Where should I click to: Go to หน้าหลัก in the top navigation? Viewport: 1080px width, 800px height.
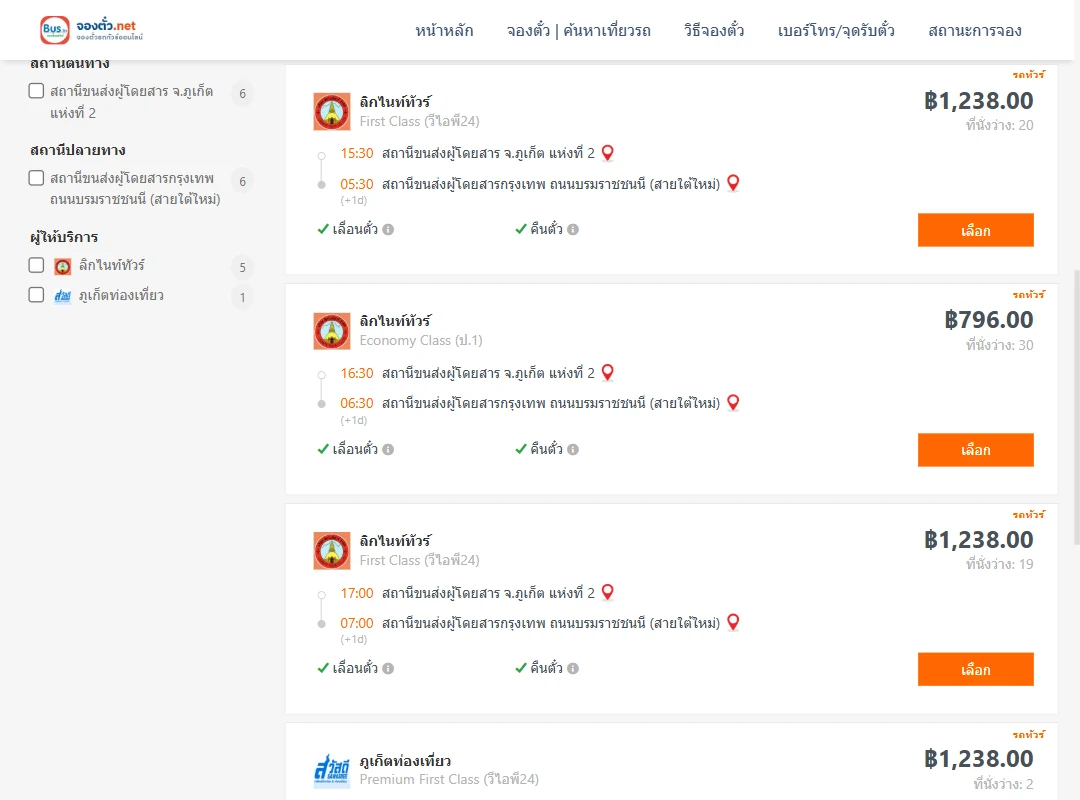coord(444,31)
